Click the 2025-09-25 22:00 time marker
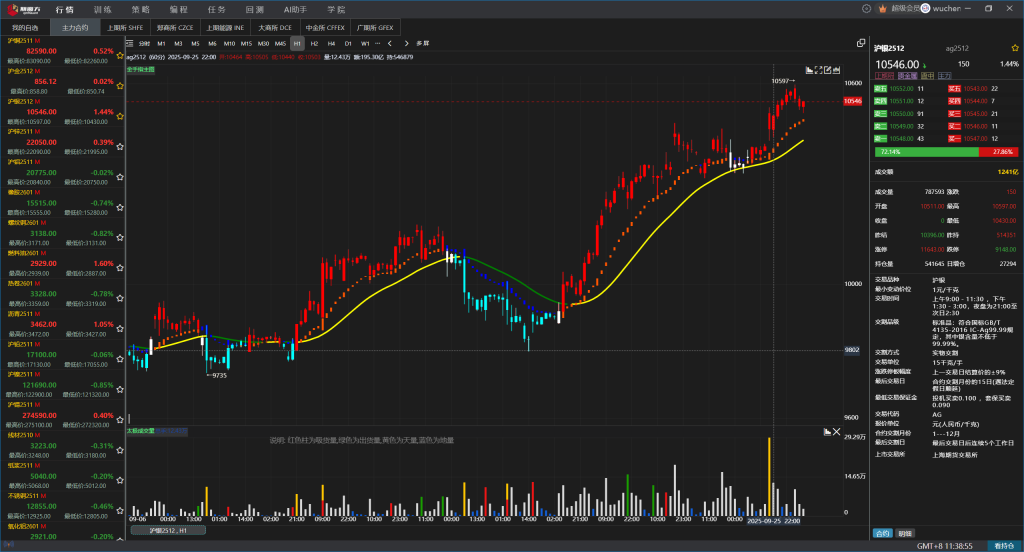The width and height of the screenshot is (1024, 552). point(774,521)
